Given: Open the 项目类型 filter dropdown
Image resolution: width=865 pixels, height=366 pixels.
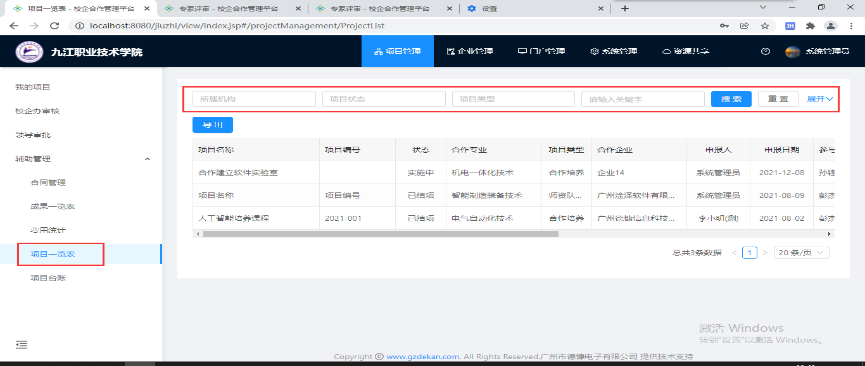Looking at the screenshot, I should point(514,99).
